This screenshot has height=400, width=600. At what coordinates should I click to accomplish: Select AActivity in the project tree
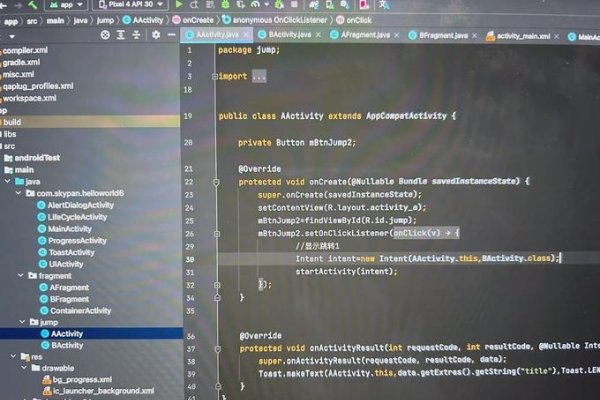pyautogui.click(x=67, y=334)
